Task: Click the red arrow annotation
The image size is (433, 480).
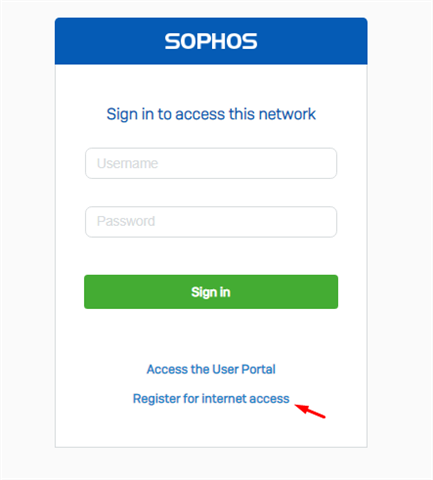Action: tap(310, 411)
